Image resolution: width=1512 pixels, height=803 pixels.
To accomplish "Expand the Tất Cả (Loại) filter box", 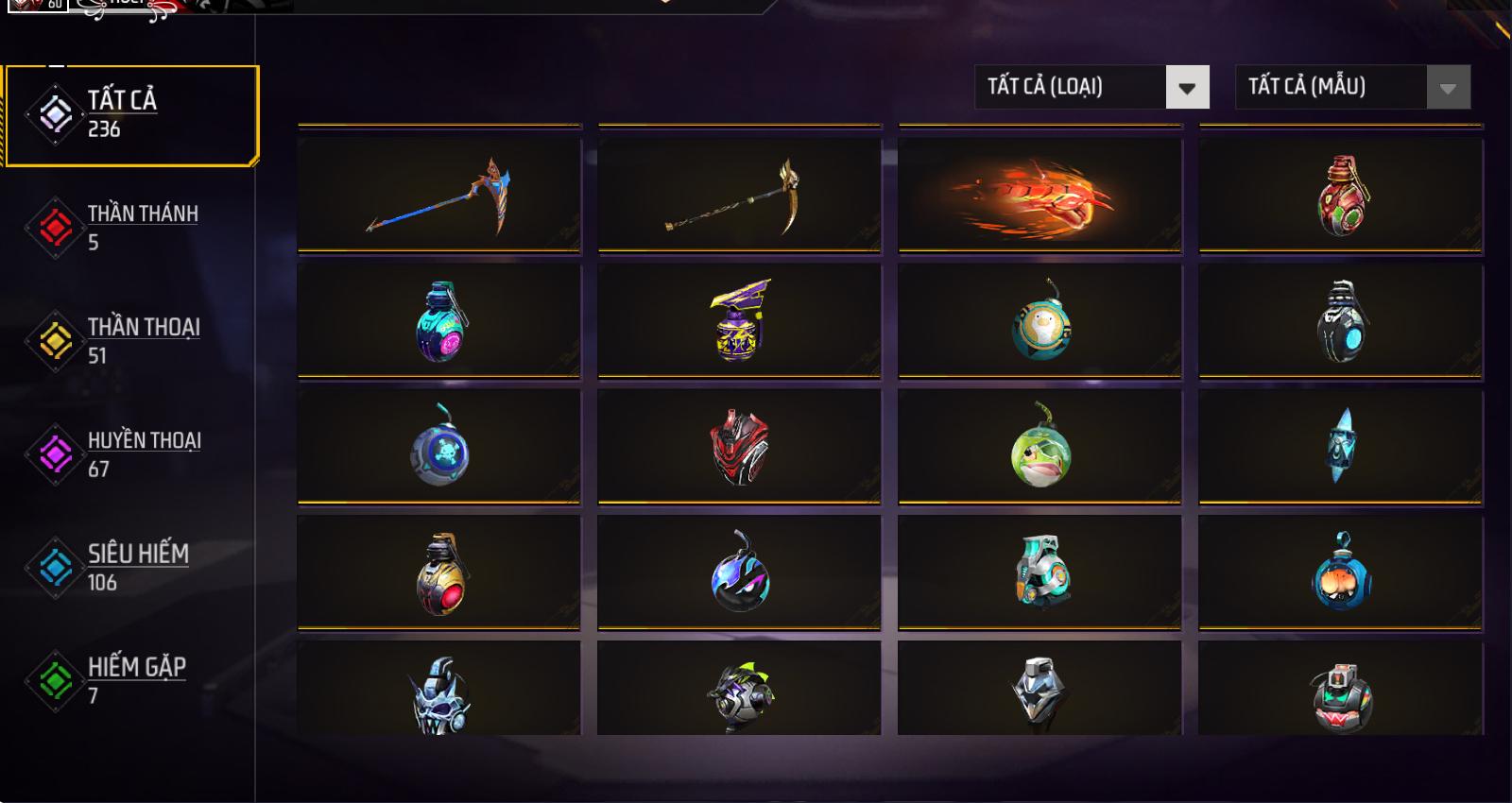I will (x=1091, y=87).
